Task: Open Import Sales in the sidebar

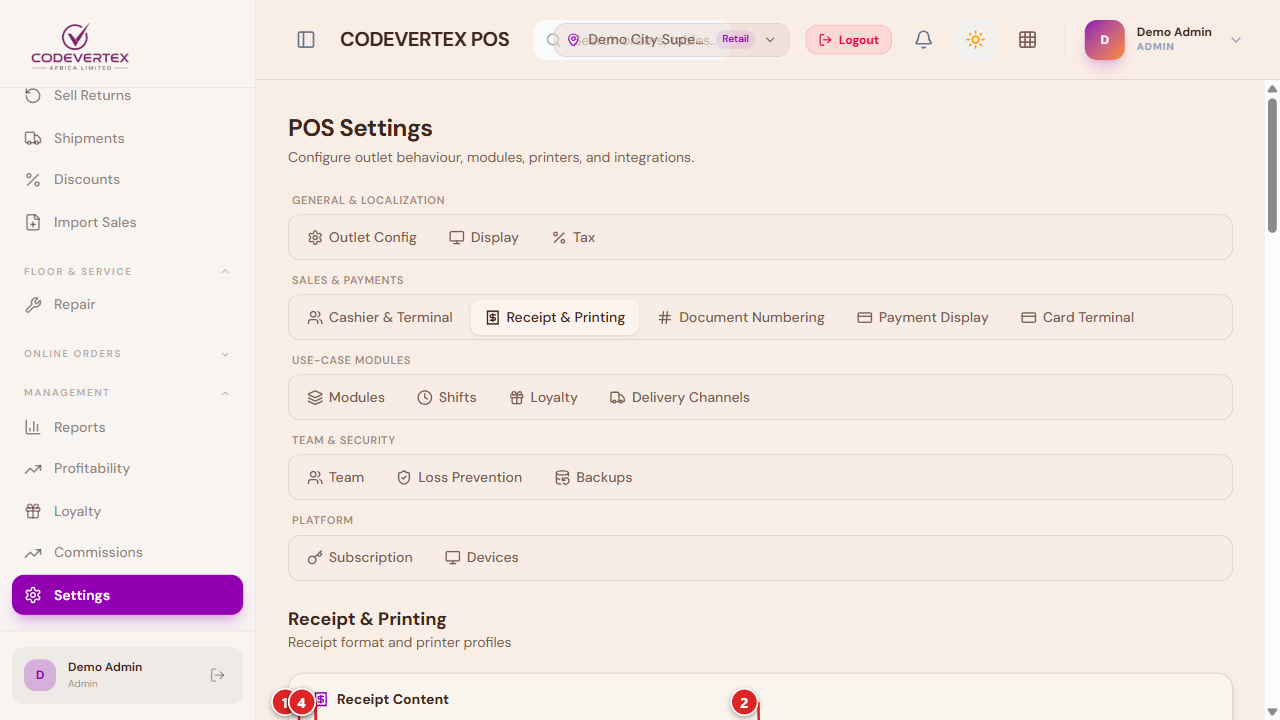Action: tap(127, 222)
